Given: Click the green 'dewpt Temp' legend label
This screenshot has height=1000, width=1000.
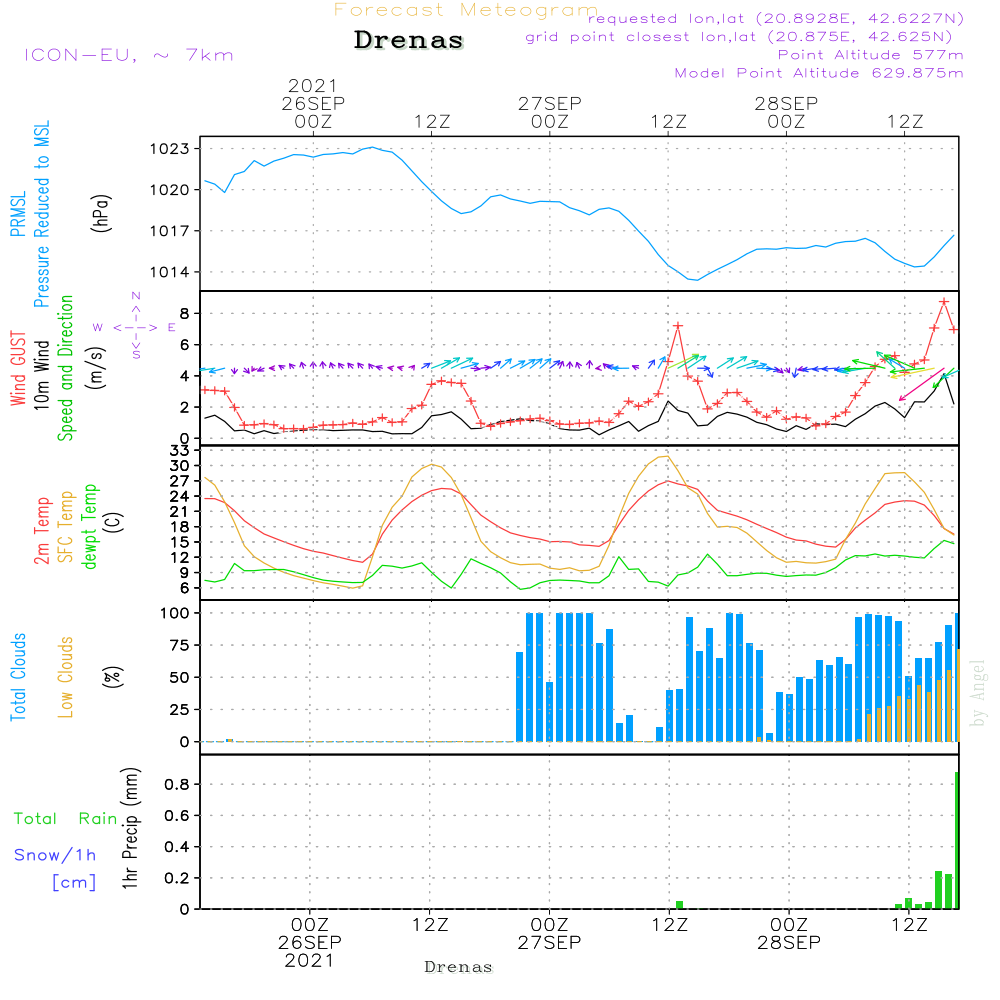Looking at the screenshot, I should 90,527.
